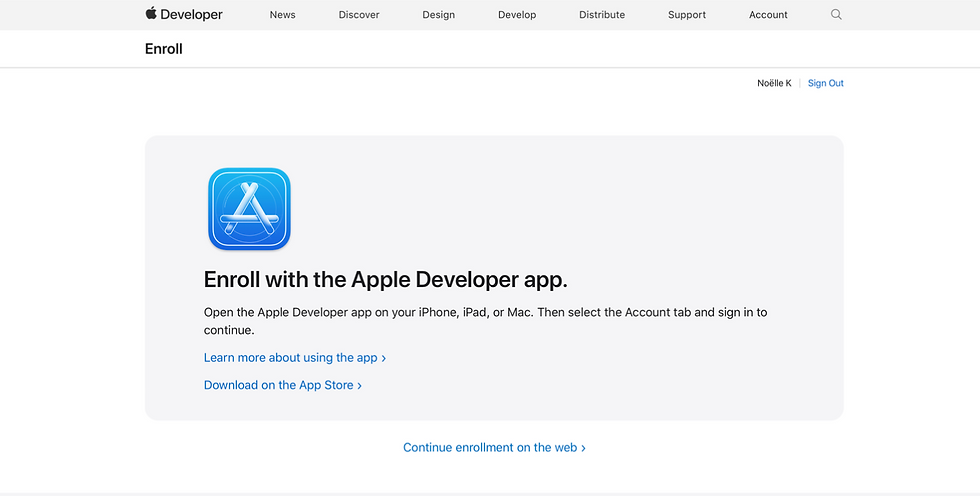Click the Enroll page title
The image size is (980, 496).
click(164, 49)
